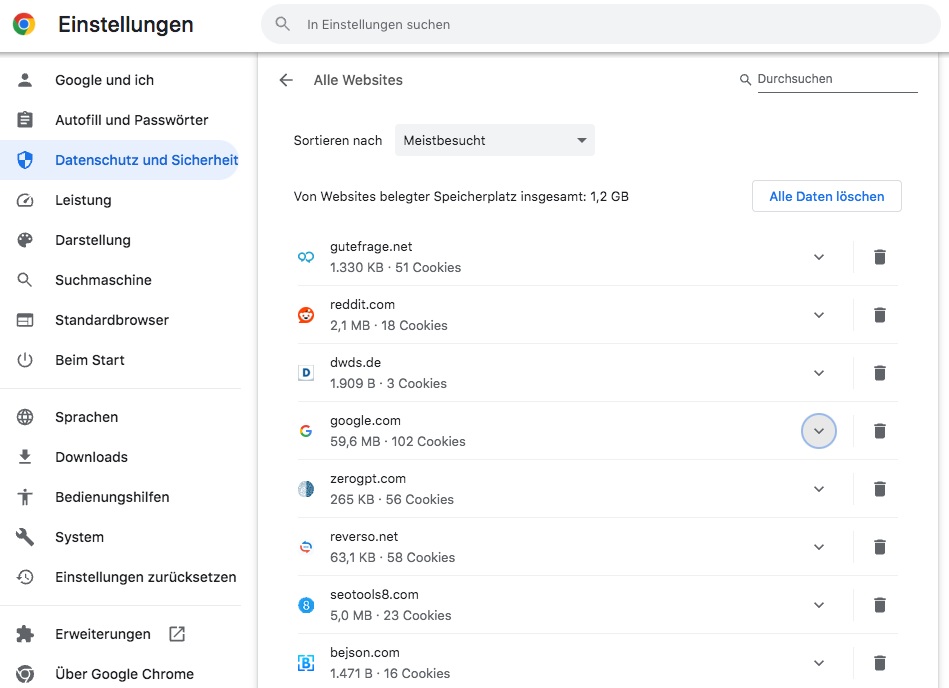949x688 pixels.
Task: Delete google.com stored data trash icon
Action: (x=879, y=431)
